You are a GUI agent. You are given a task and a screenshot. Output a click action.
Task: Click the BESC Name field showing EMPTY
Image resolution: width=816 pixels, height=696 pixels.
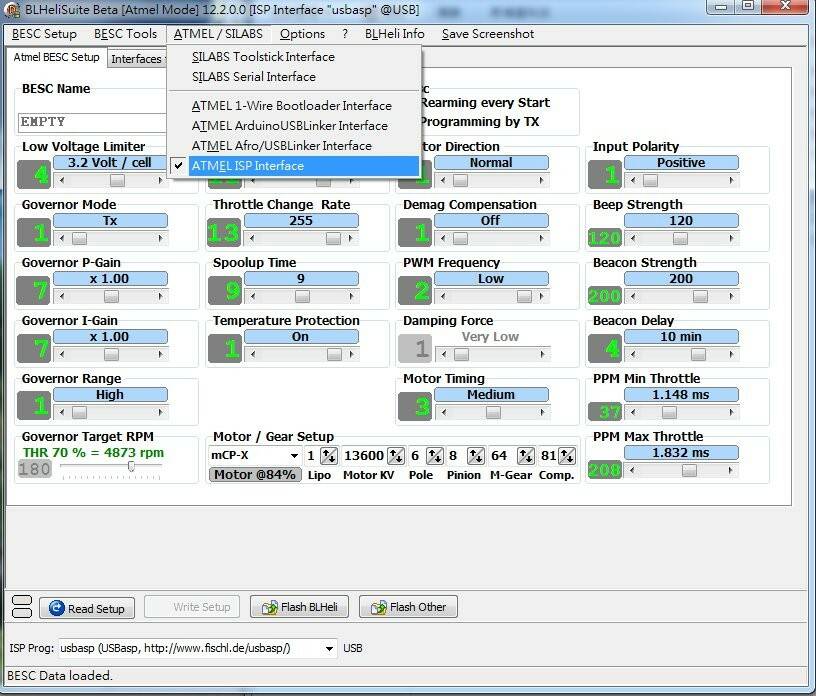click(x=92, y=122)
